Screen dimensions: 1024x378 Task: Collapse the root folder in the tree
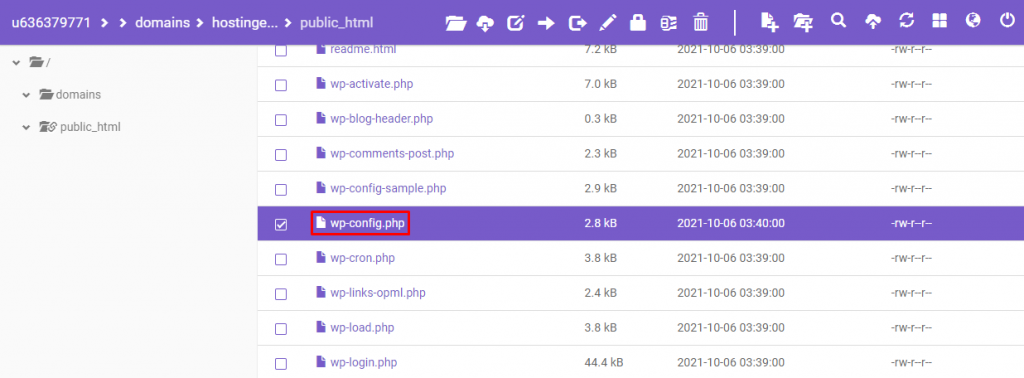click(x=16, y=63)
